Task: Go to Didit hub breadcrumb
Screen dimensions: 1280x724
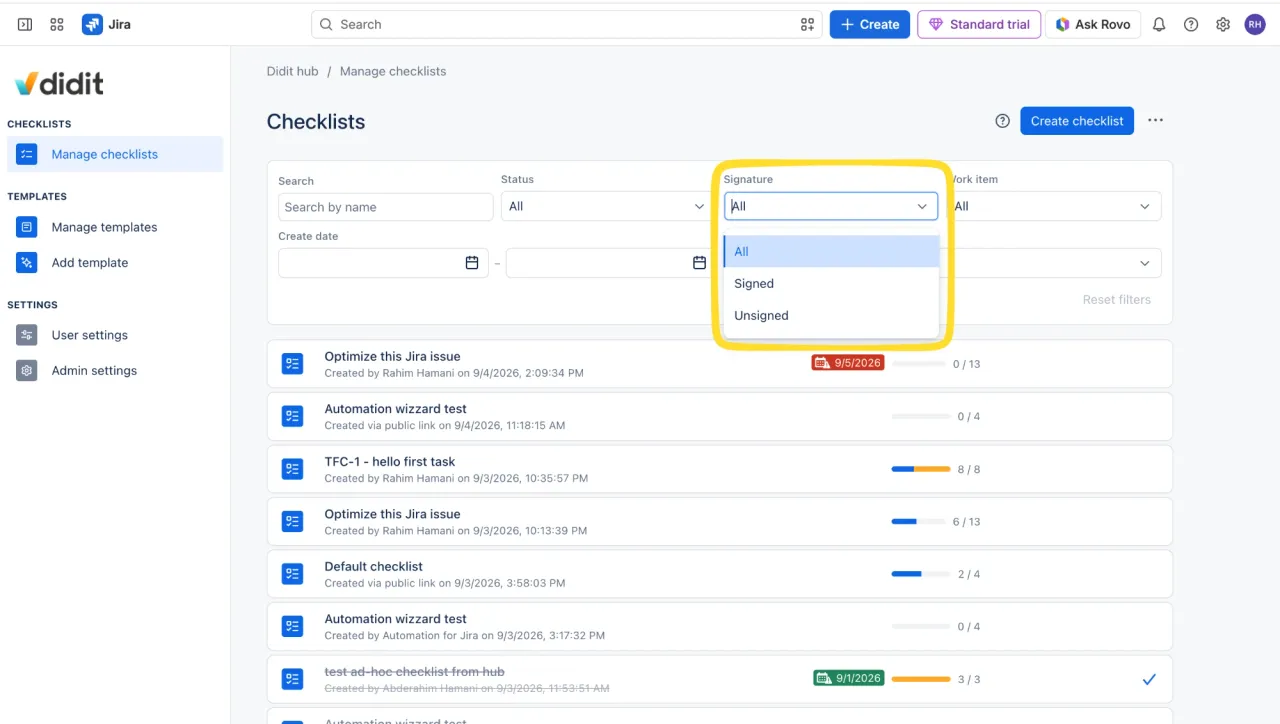Action: 292,72
